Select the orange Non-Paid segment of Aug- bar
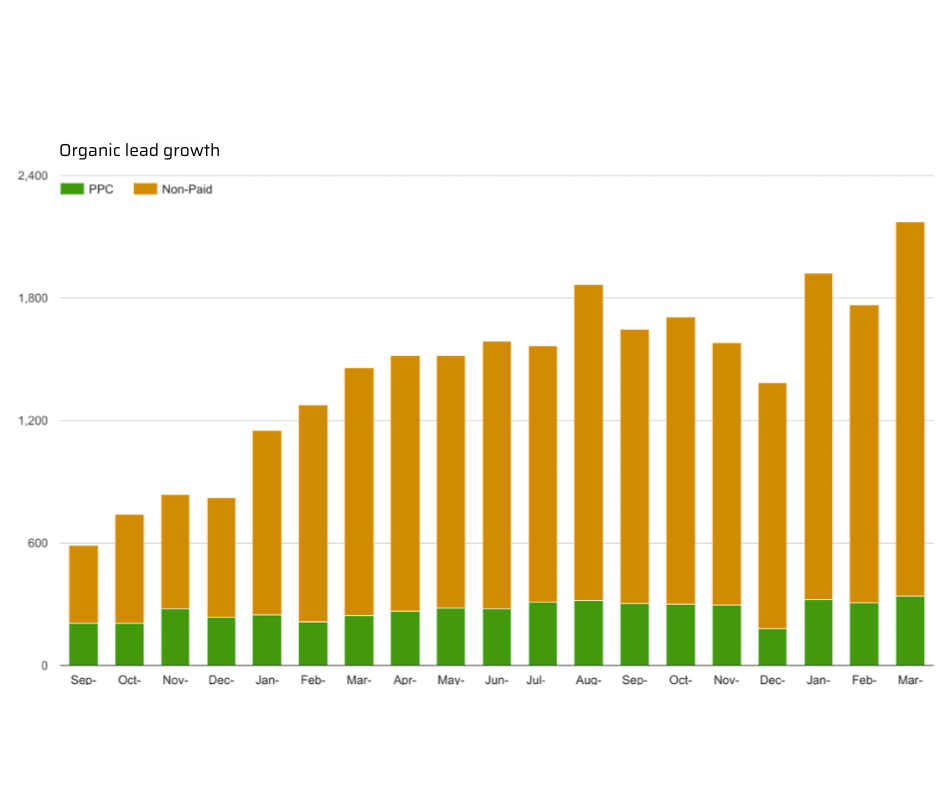 click(588, 442)
